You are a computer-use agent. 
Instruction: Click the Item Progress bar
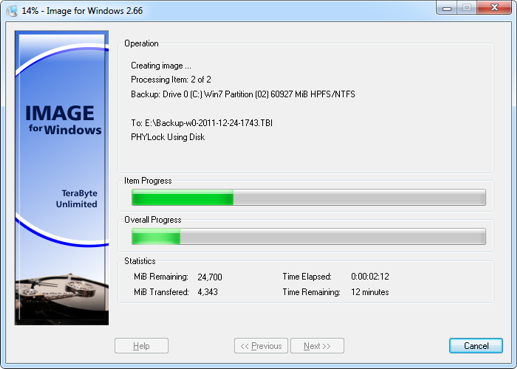click(x=309, y=197)
